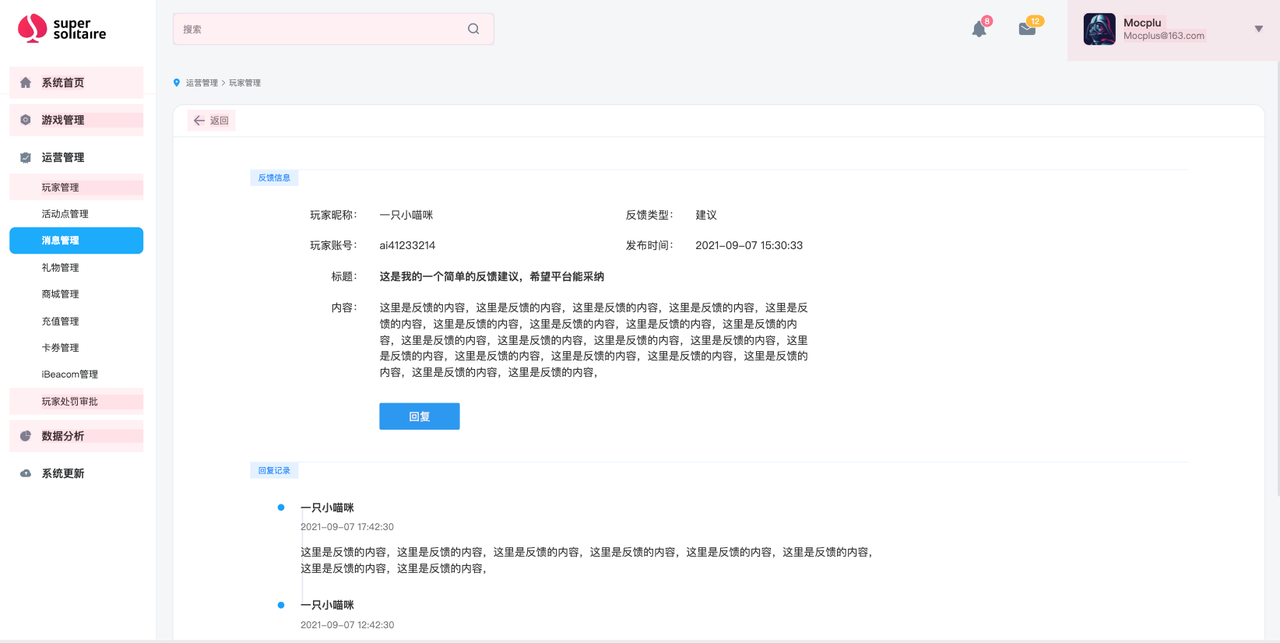Click the Super Solitaire logo
Image resolution: width=1280 pixels, height=643 pixels.
pyautogui.click(x=62, y=28)
